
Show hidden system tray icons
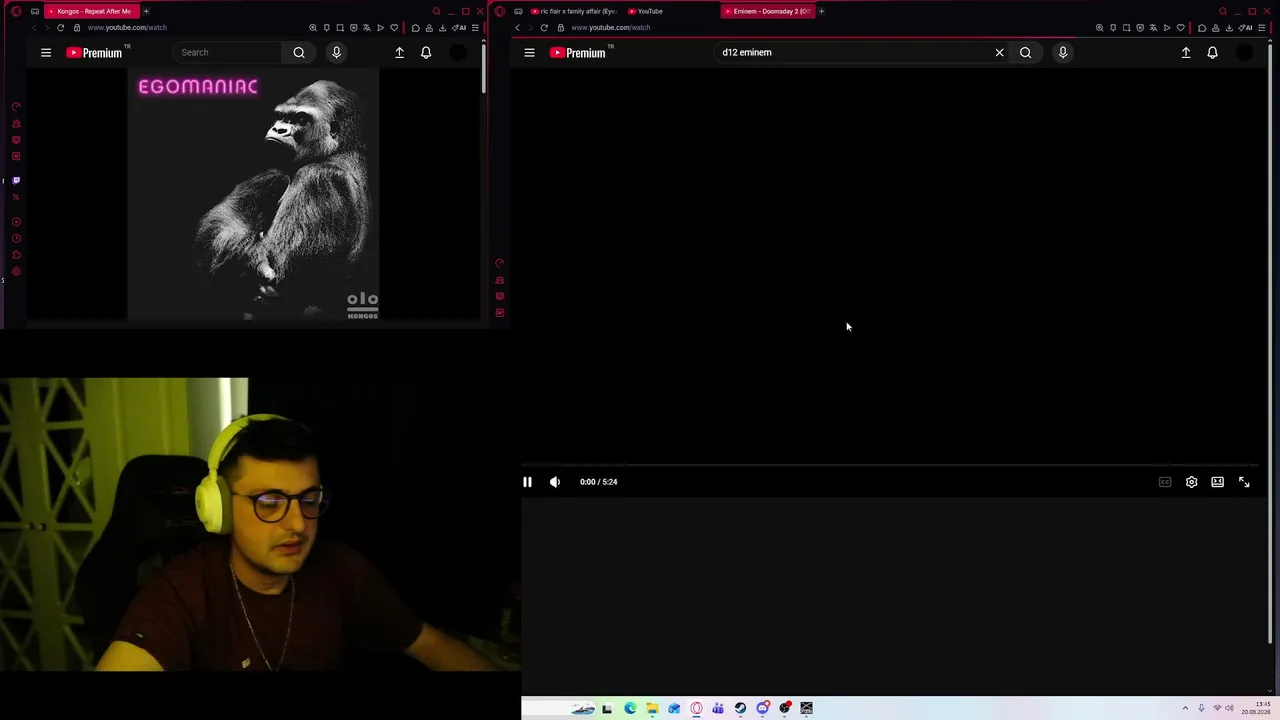(x=1185, y=708)
